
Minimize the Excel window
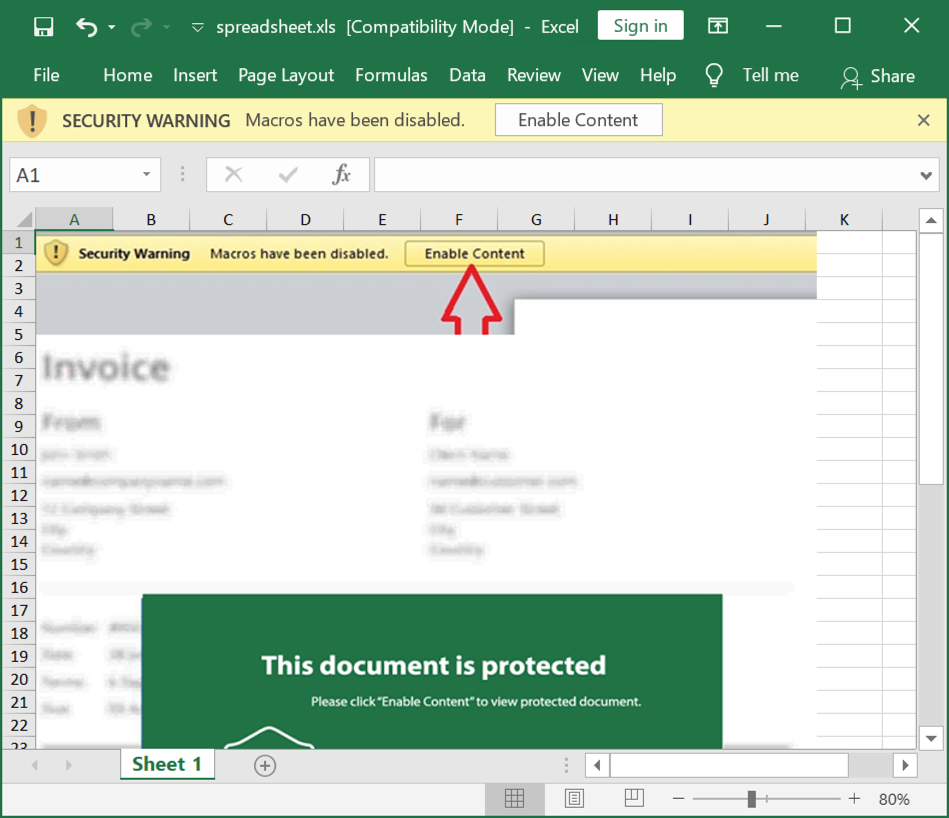click(773, 26)
